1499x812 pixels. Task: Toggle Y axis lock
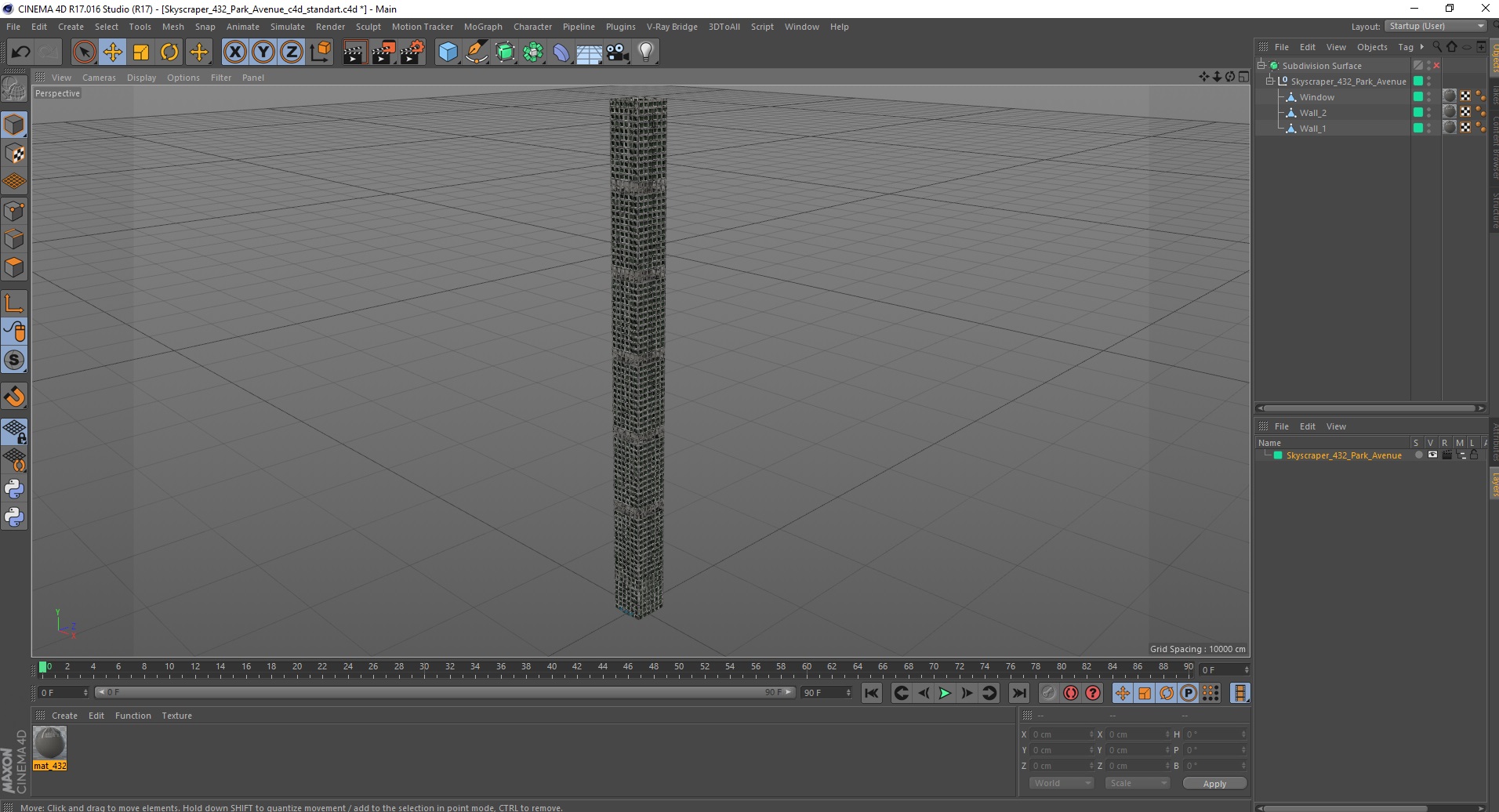click(263, 53)
